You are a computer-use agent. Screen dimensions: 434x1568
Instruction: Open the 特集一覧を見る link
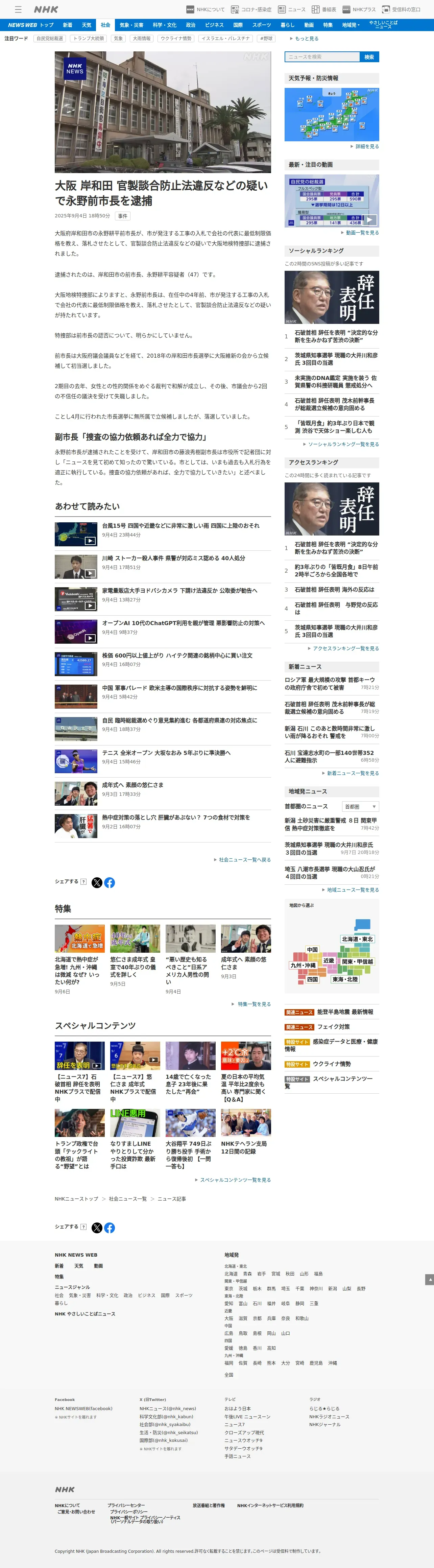pos(251,1004)
